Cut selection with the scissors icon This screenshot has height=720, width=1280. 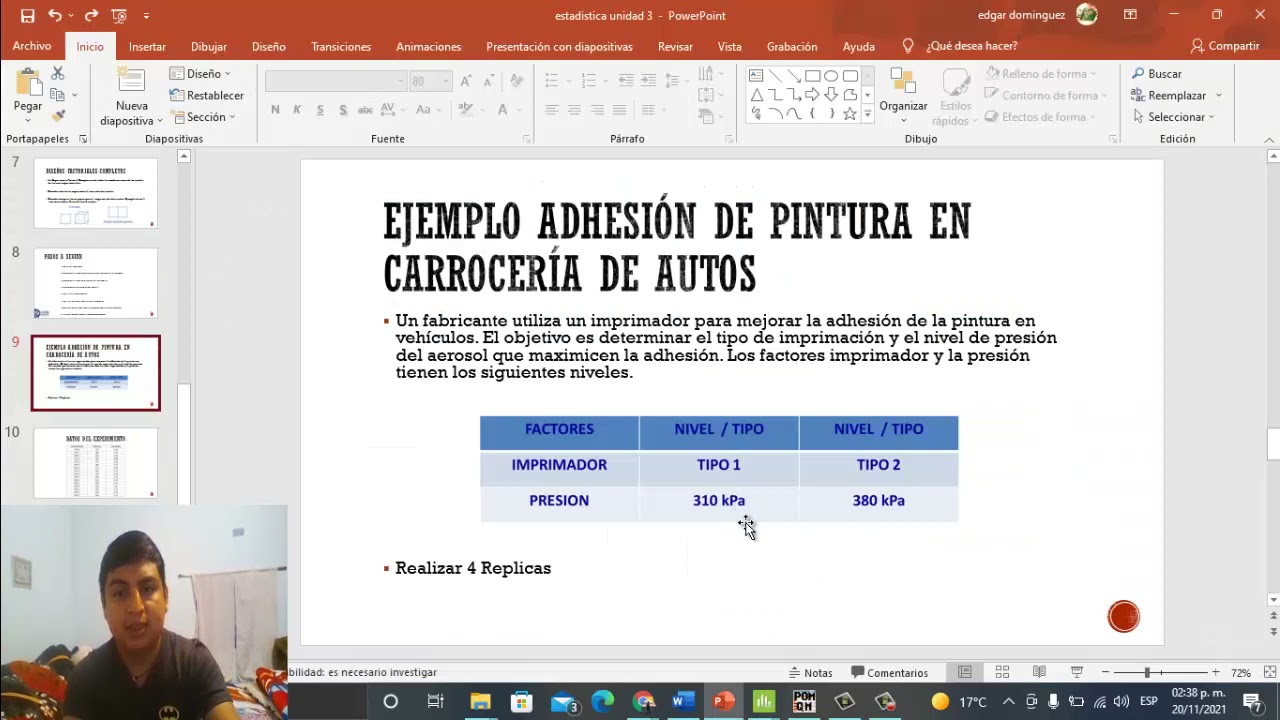(x=58, y=74)
